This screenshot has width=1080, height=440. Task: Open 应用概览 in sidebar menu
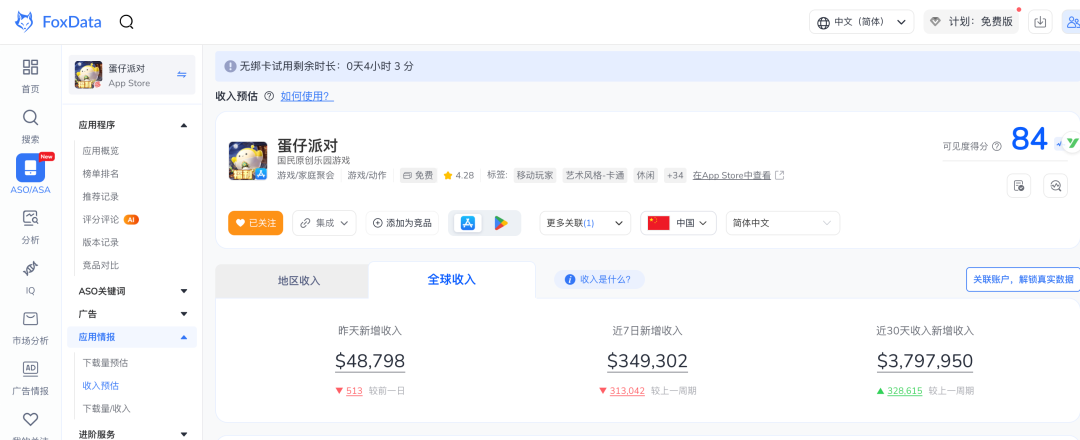tap(101, 151)
